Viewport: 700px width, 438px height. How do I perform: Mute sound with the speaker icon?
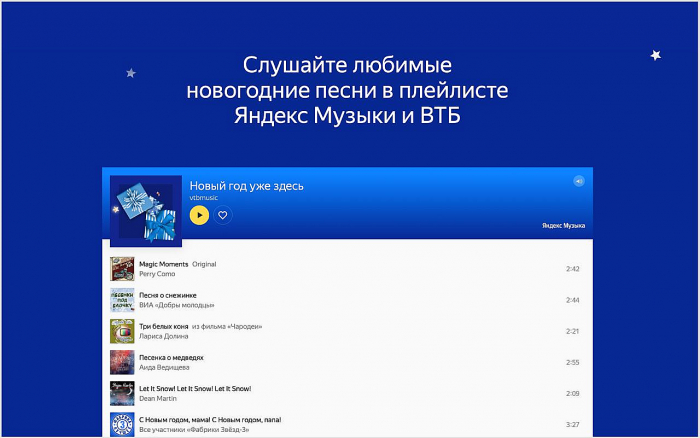click(x=579, y=181)
